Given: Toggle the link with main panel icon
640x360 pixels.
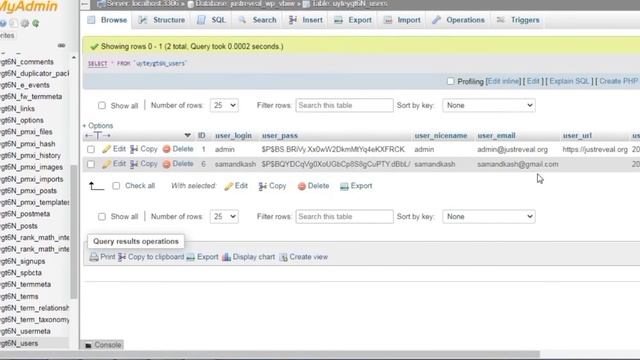Looking at the screenshot, I should pyautogui.click(x=61, y=45).
